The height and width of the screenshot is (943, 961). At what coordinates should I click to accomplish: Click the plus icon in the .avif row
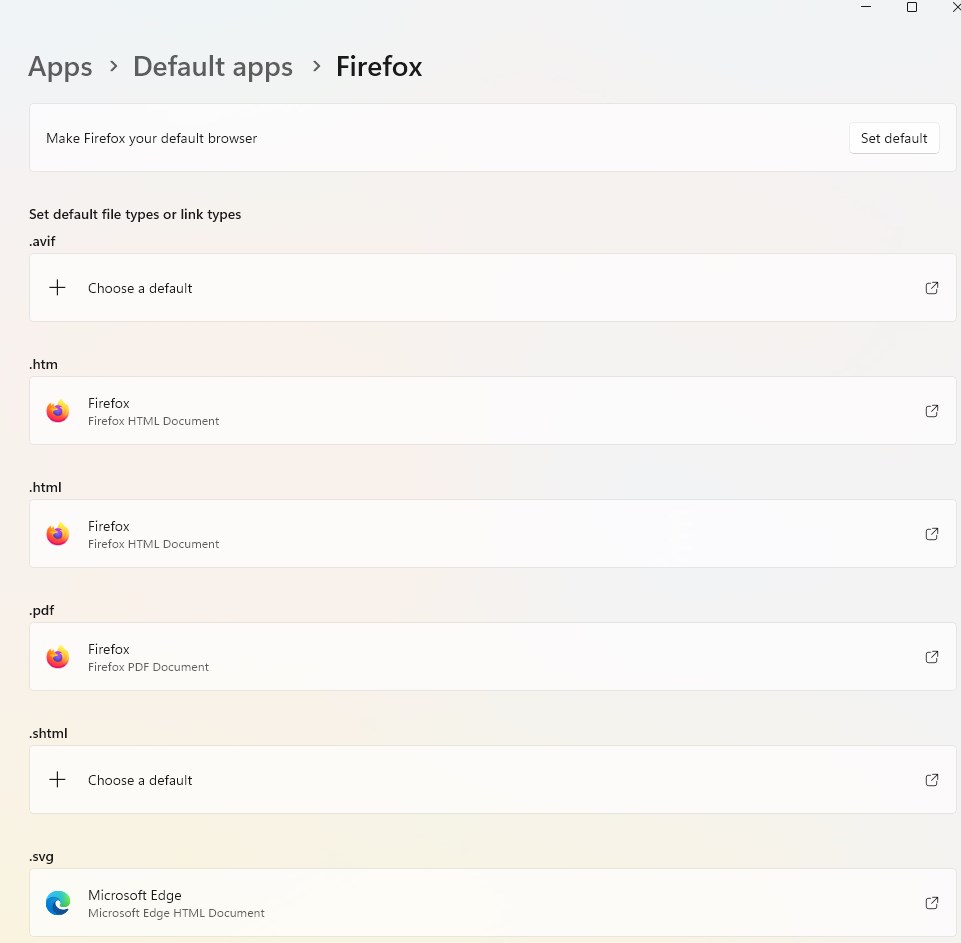tap(58, 288)
